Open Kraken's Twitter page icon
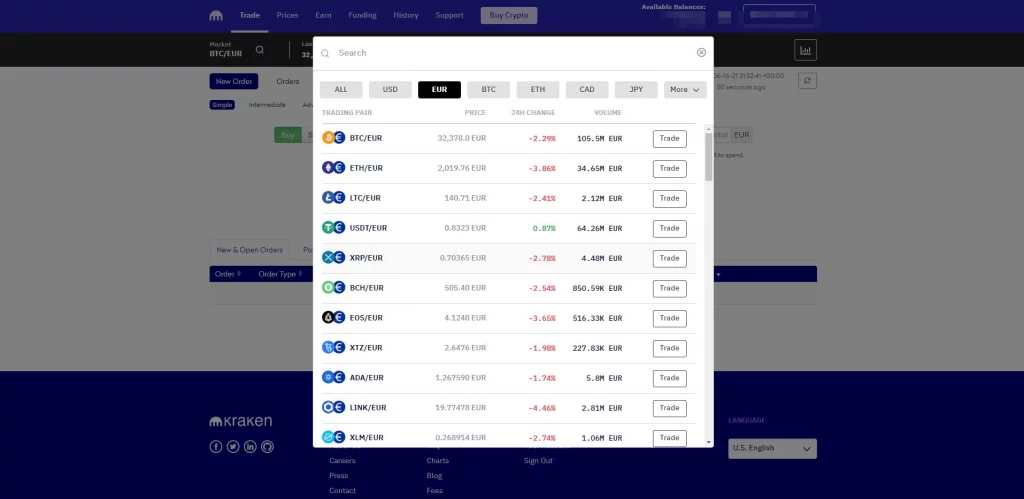The height and width of the screenshot is (499, 1024). click(x=233, y=446)
